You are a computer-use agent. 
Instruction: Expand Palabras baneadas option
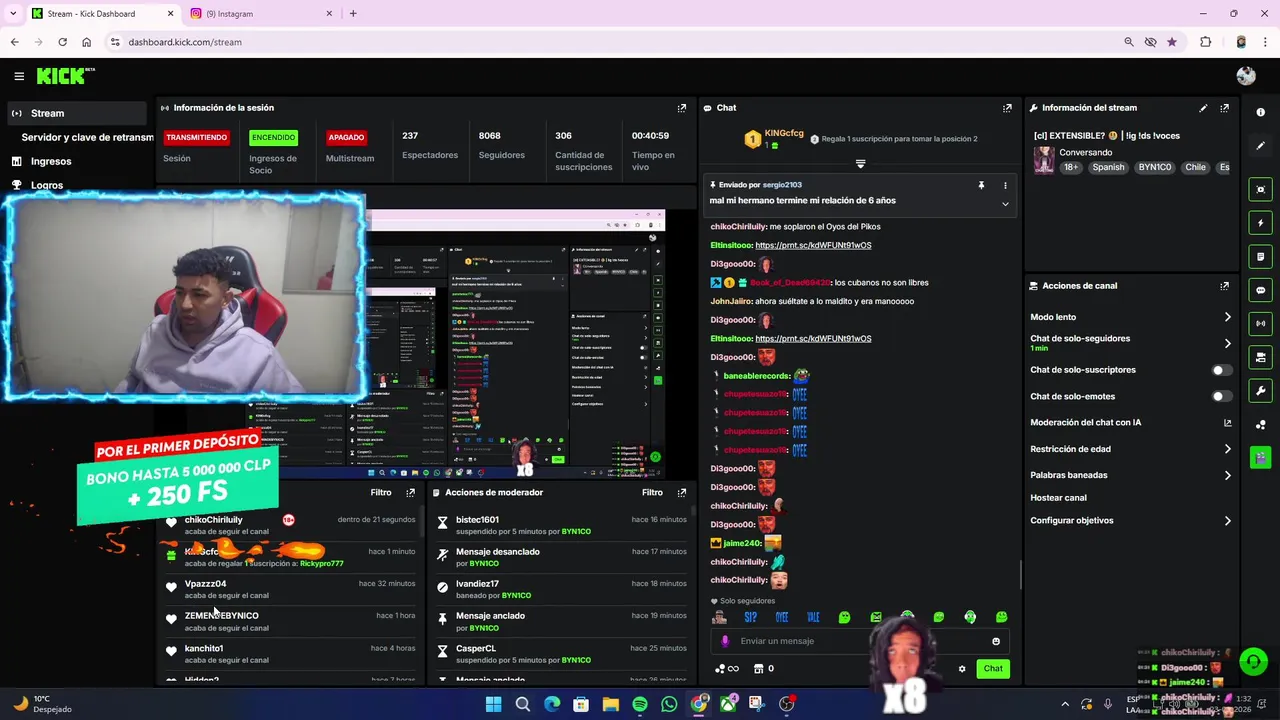click(1227, 475)
